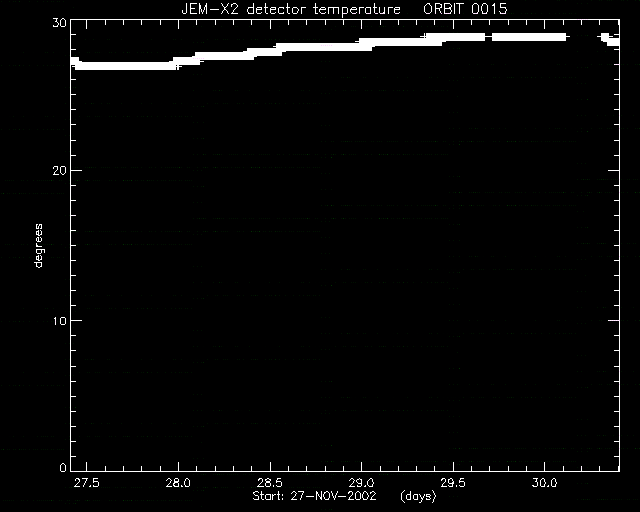Click the x-axis tick label 30.0

(x=544, y=483)
